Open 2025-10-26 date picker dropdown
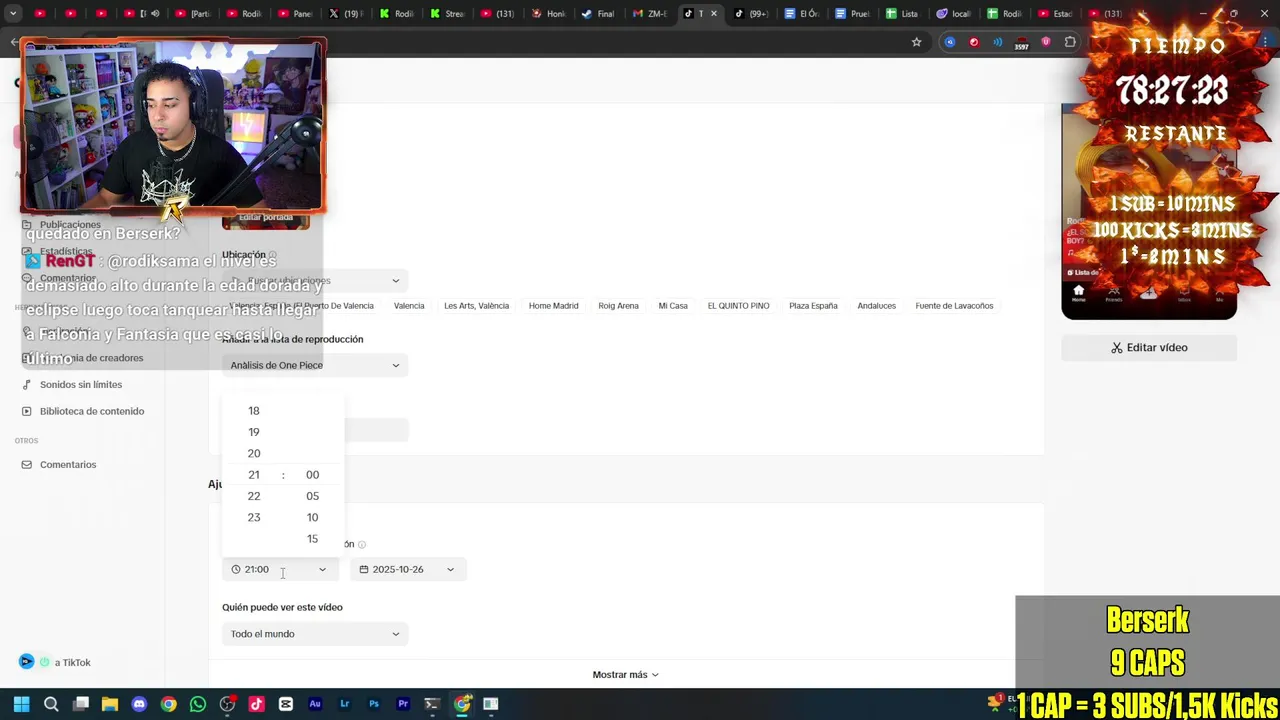The image size is (1280, 720). coord(407,569)
